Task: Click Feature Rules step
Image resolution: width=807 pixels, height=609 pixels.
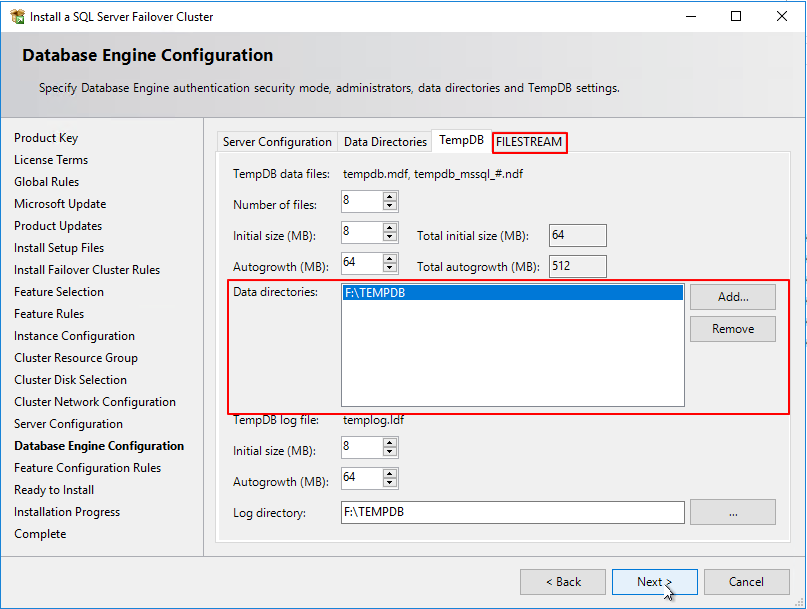Action: (x=49, y=314)
